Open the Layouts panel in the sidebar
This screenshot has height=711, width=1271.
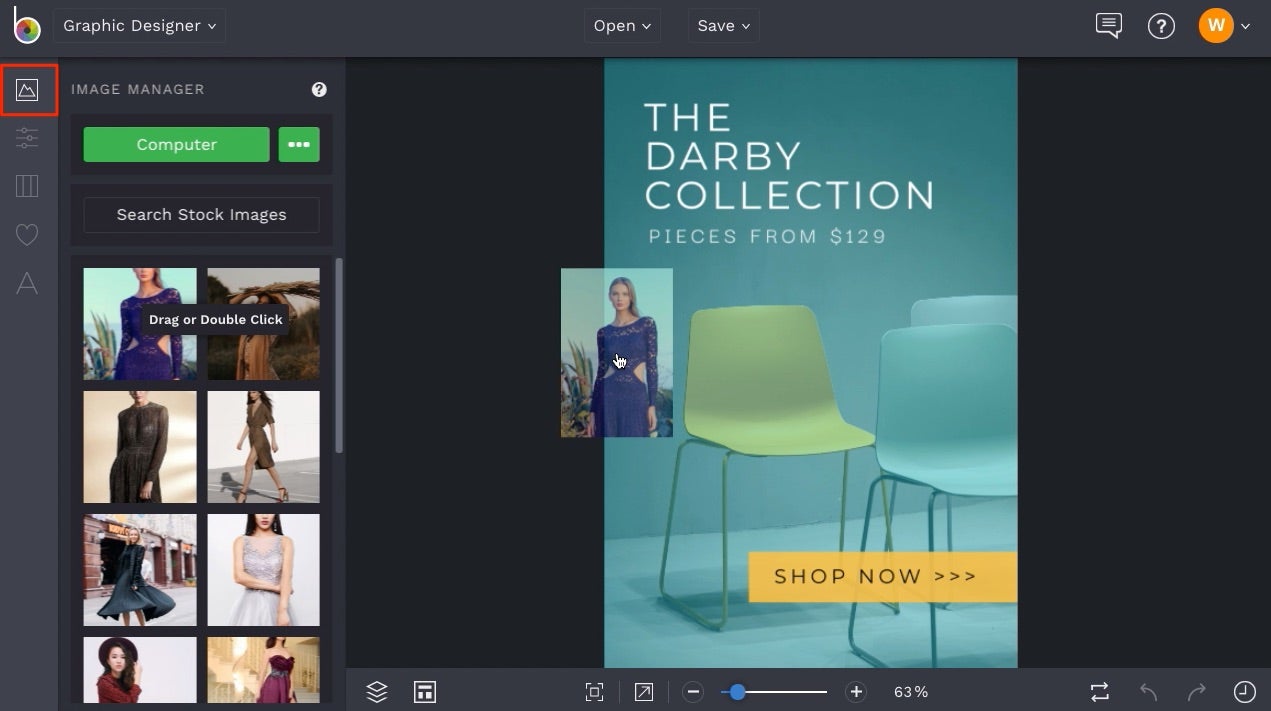[29, 186]
